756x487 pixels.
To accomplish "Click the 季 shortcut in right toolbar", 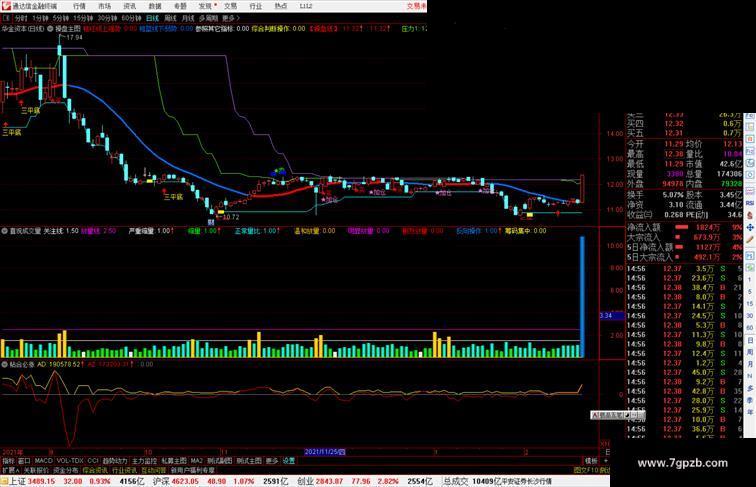I will pos(750,401).
